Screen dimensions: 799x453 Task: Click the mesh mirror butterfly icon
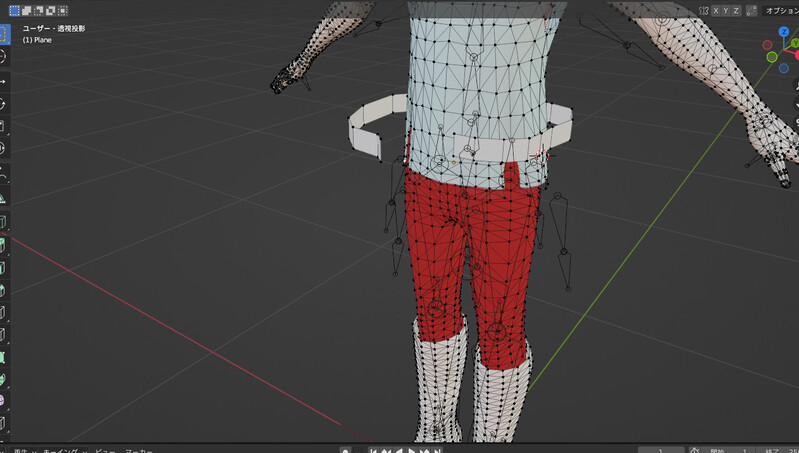click(x=704, y=10)
